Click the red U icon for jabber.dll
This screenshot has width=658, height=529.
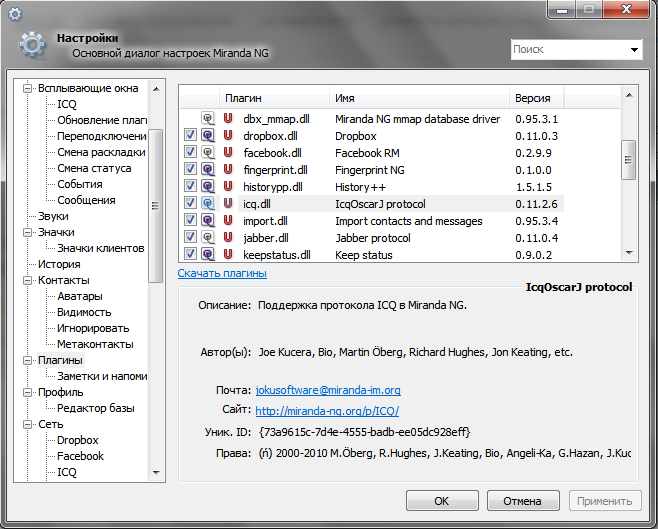[228, 237]
